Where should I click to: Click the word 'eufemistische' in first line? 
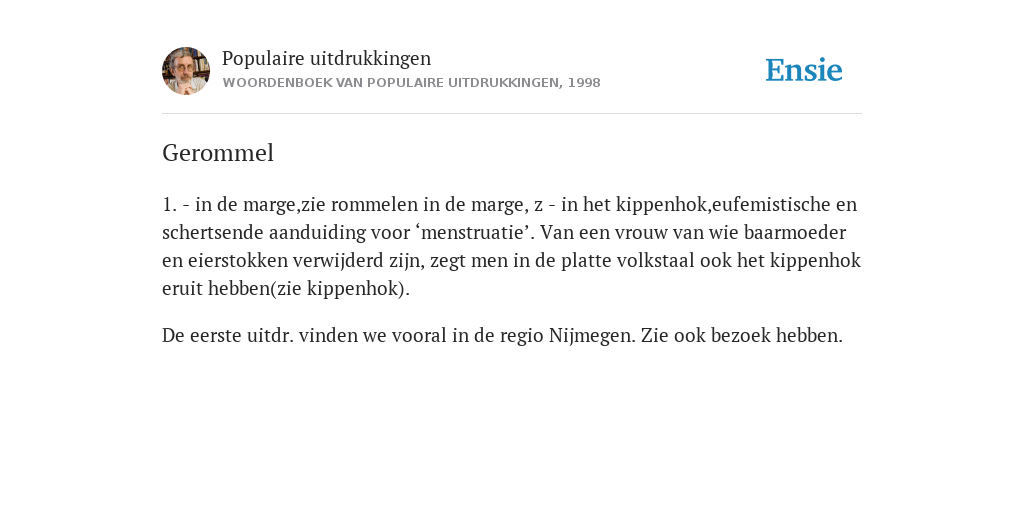pos(771,204)
